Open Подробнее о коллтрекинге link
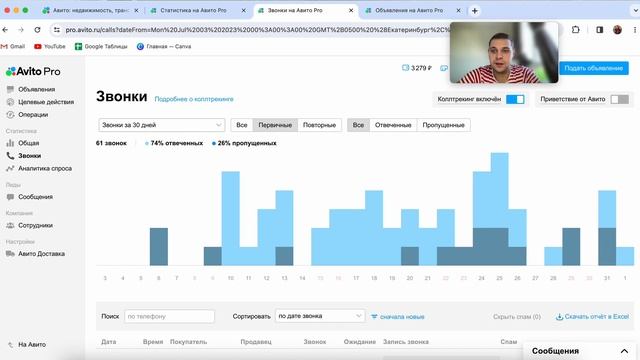640x360 pixels. pos(194,99)
